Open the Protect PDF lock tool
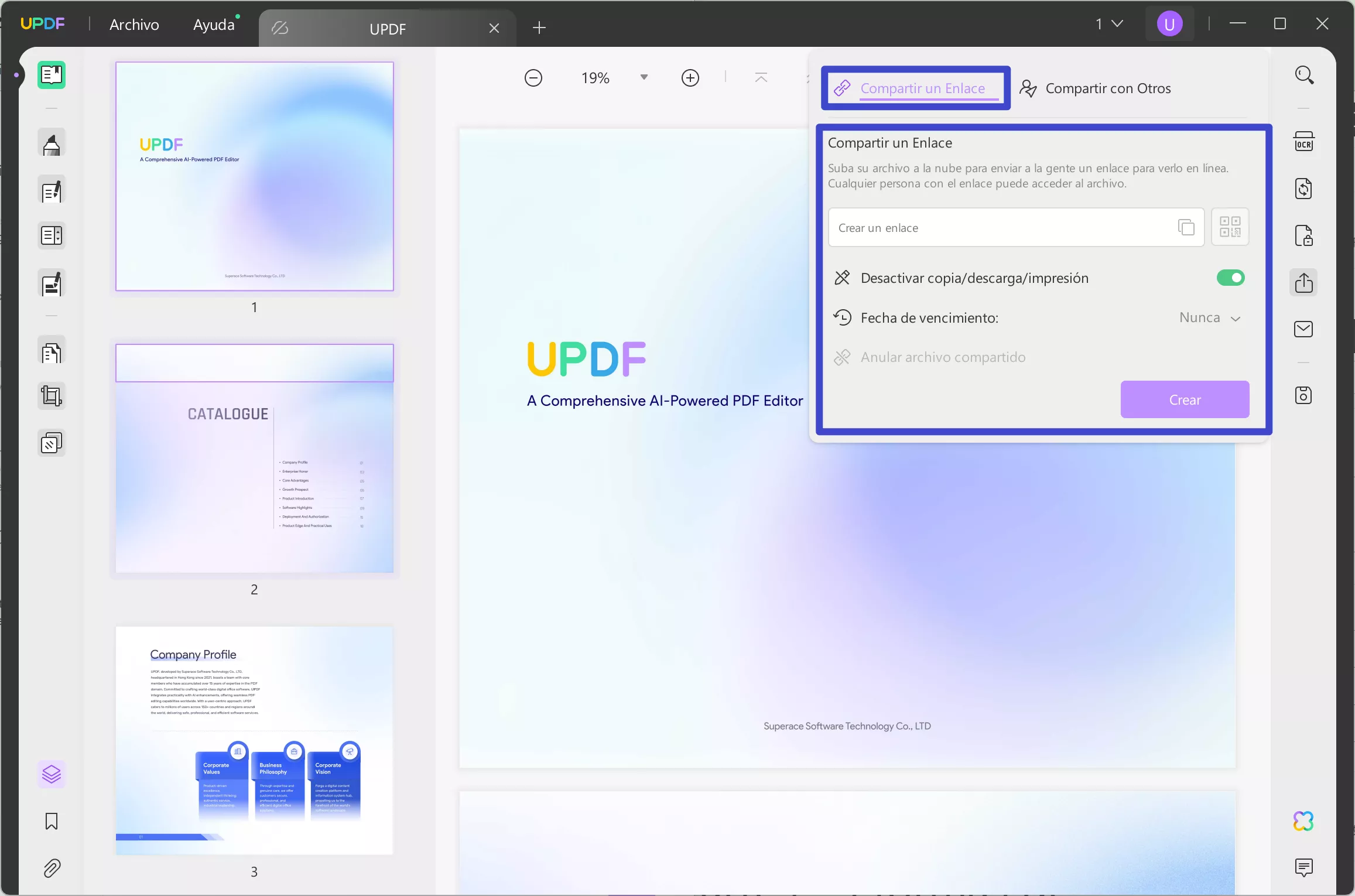Image resolution: width=1355 pixels, height=896 pixels. (x=1304, y=236)
